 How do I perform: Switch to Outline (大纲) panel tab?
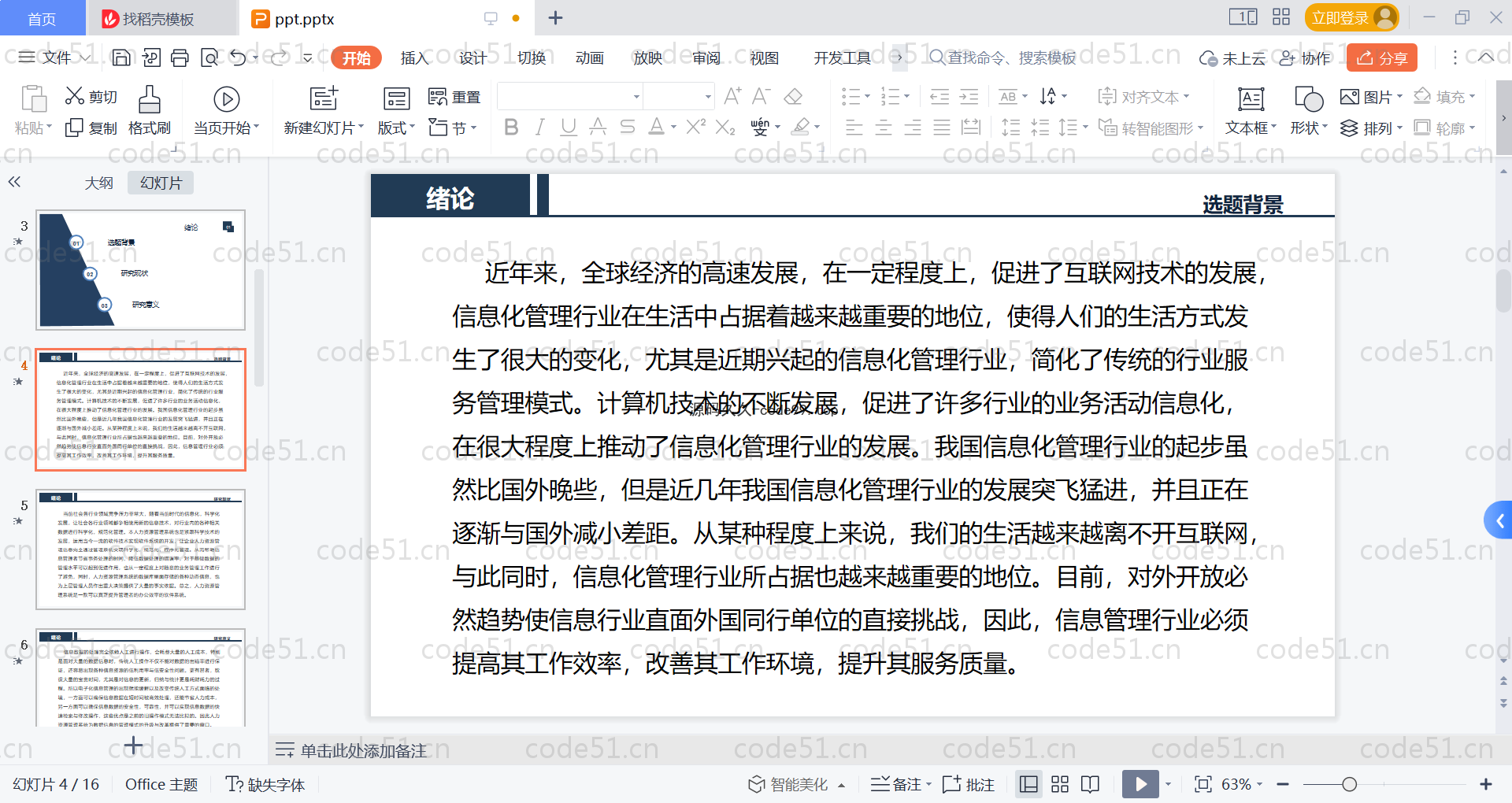pyautogui.click(x=99, y=183)
